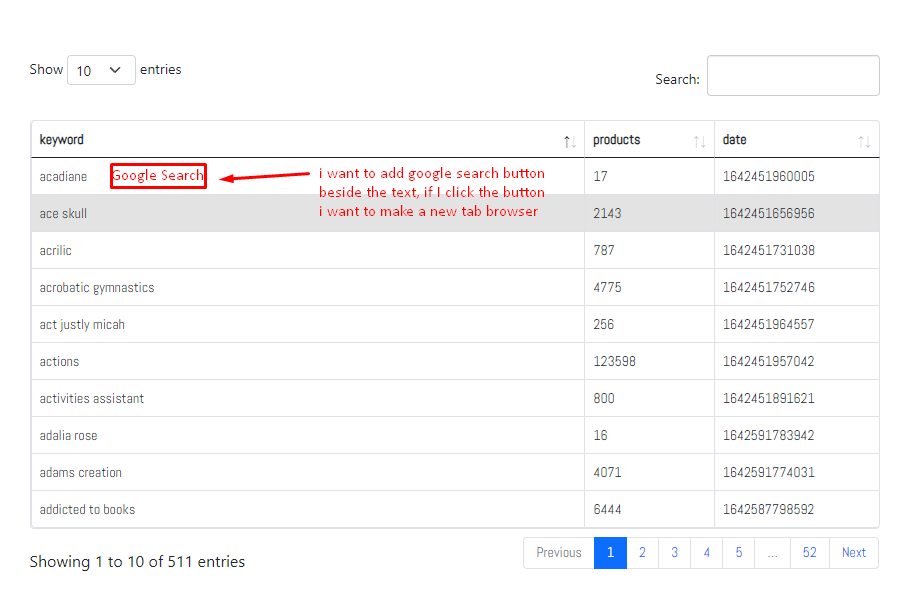
Task: Select the ace skull table row
Action: 455,213
